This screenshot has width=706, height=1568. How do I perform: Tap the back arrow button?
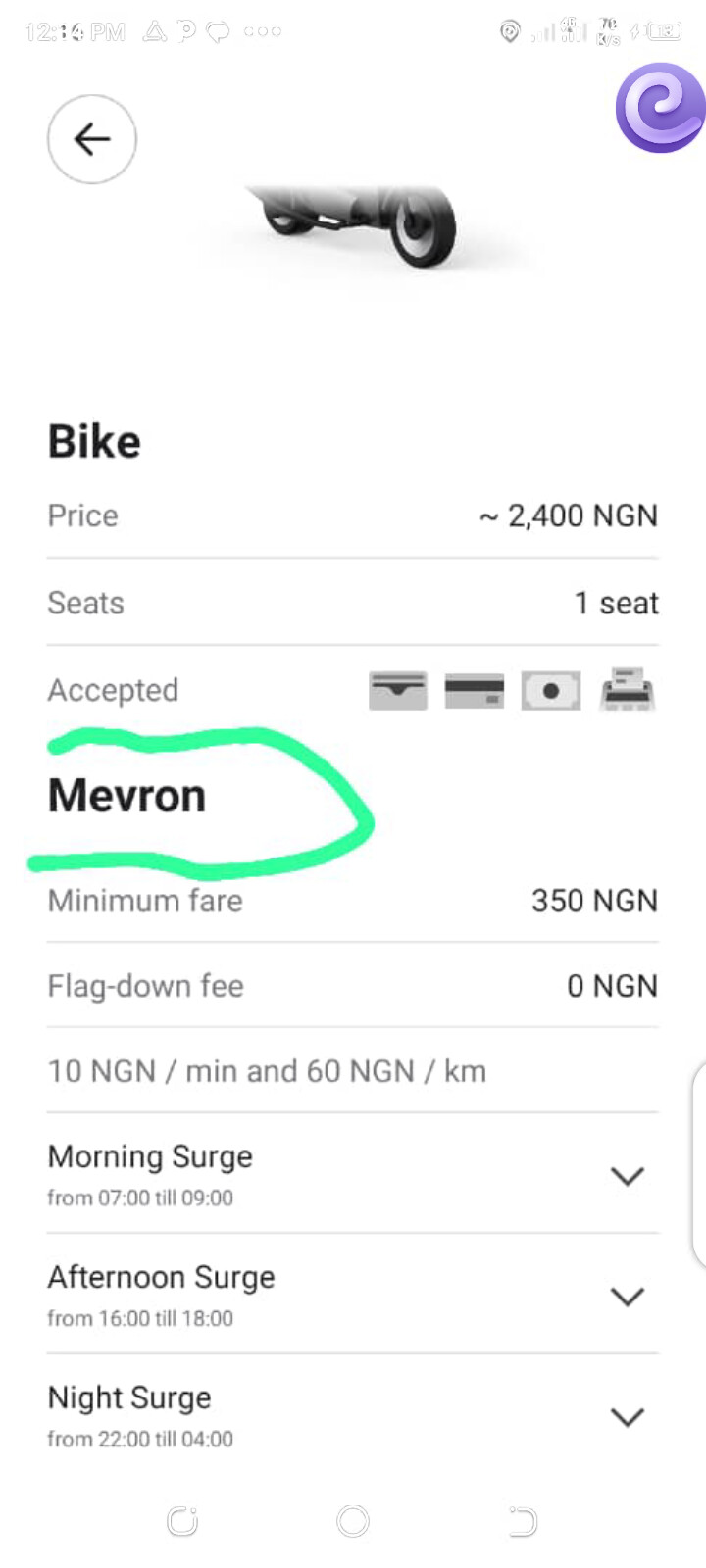(x=92, y=139)
